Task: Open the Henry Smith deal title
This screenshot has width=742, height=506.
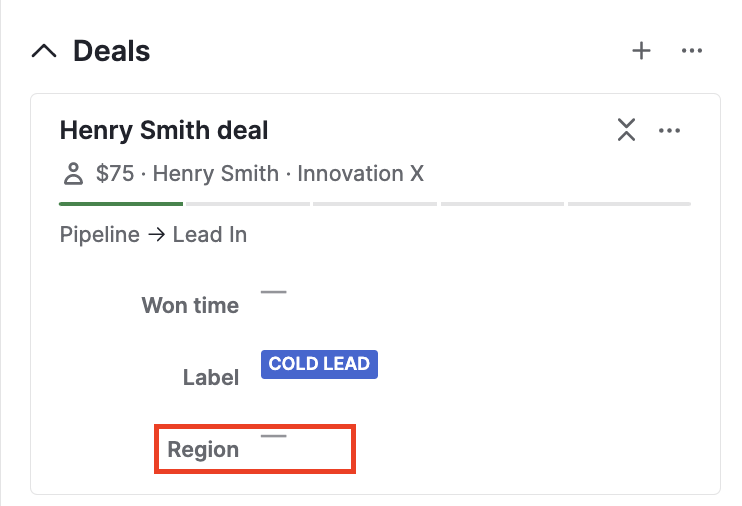Action: [164, 130]
